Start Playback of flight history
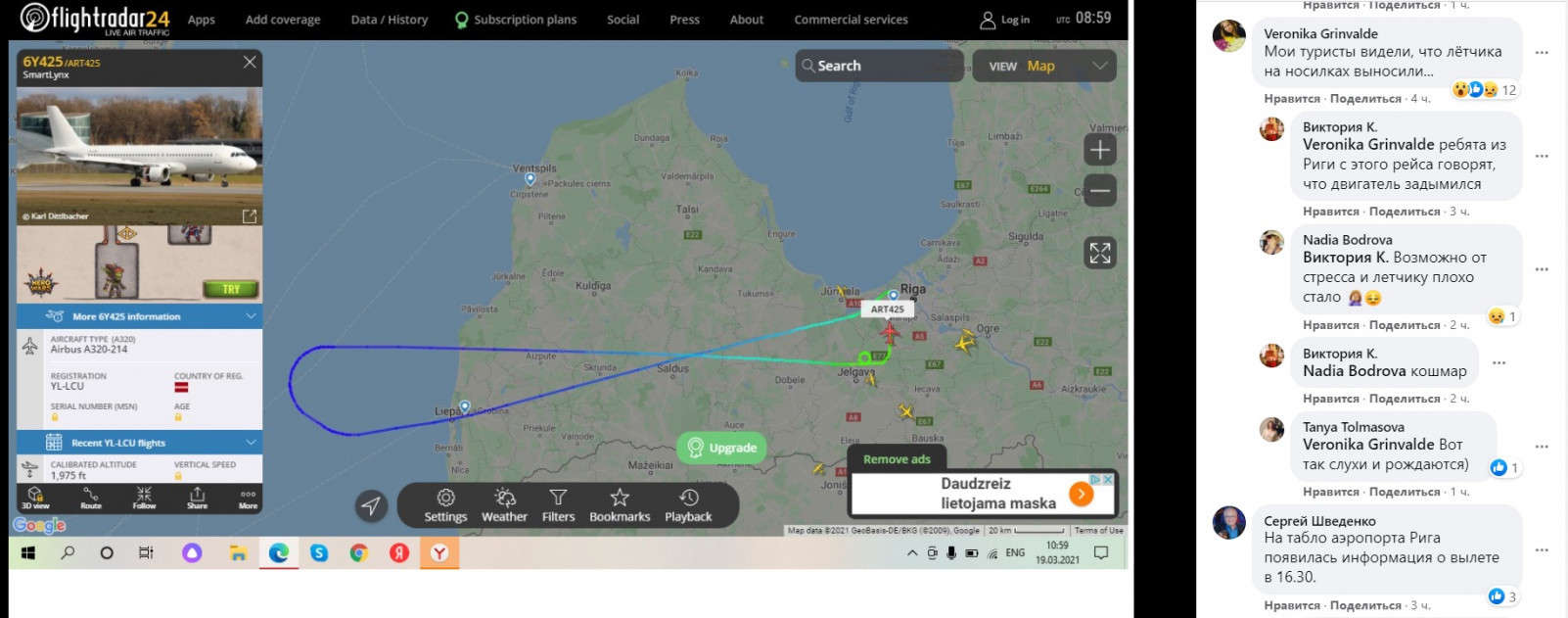This screenshot has height=618, width=1568. (x=688, y=505)
